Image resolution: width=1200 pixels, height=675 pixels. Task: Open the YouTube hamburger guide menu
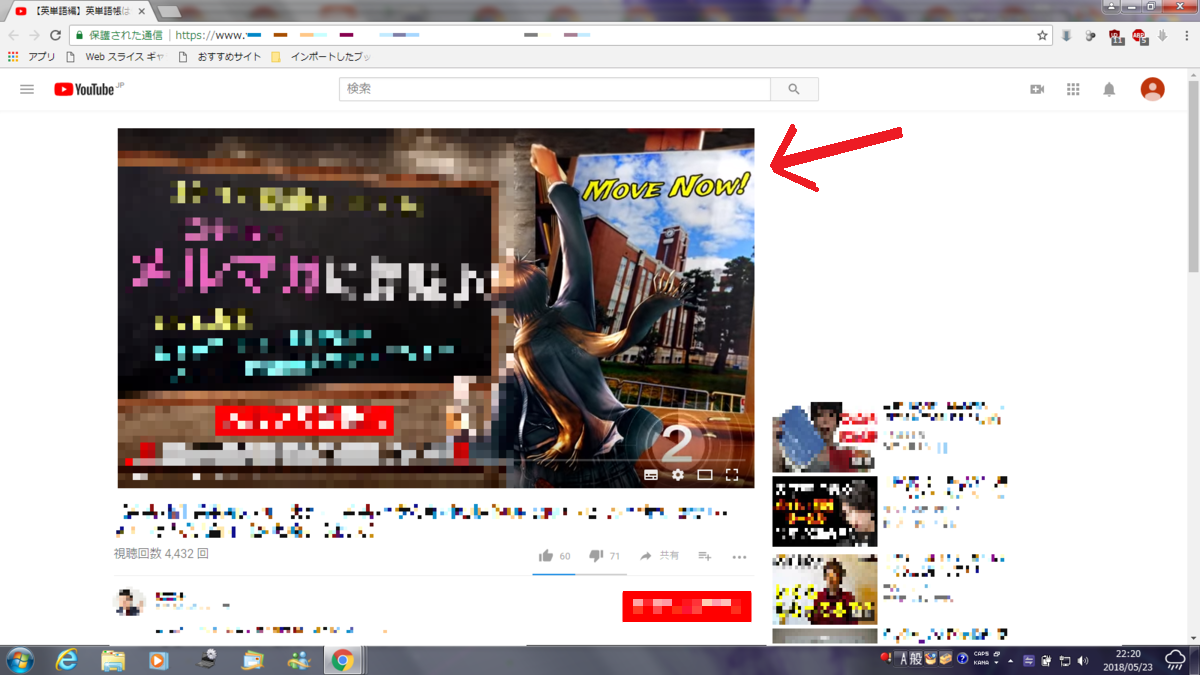coord(27,89)
